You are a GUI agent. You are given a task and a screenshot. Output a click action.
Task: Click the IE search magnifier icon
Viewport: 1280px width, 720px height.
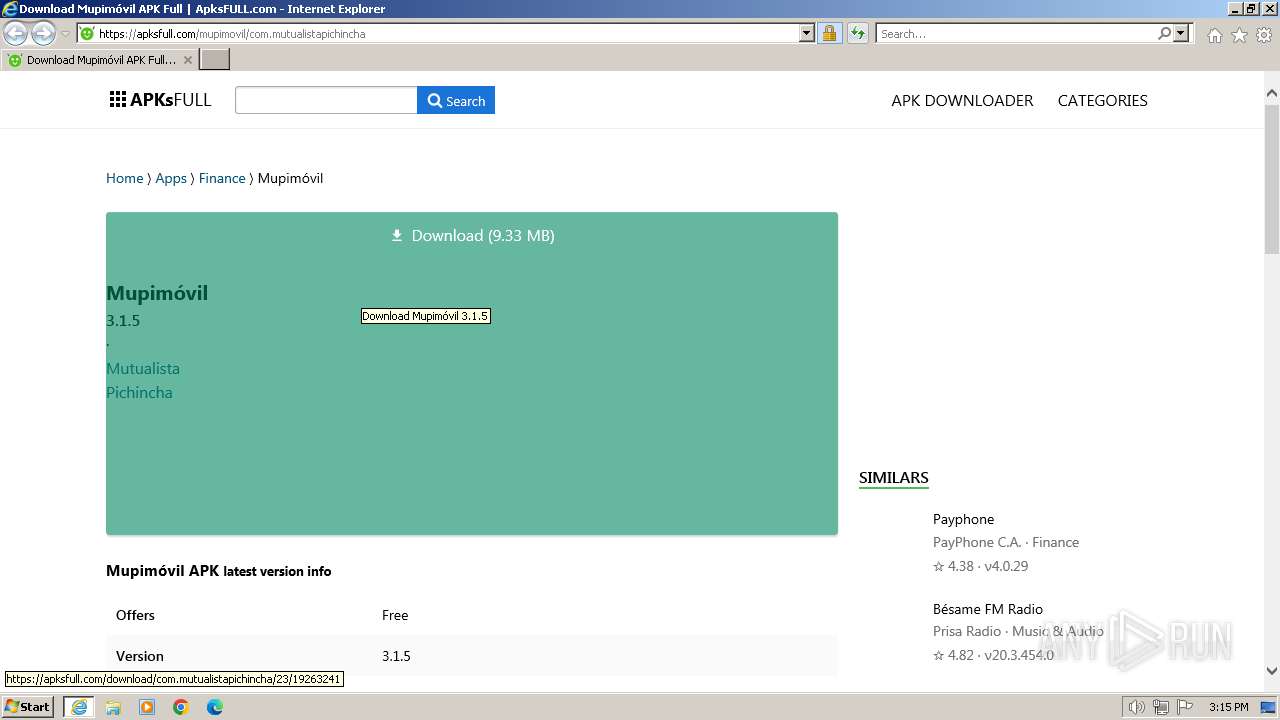[1164, 33]
